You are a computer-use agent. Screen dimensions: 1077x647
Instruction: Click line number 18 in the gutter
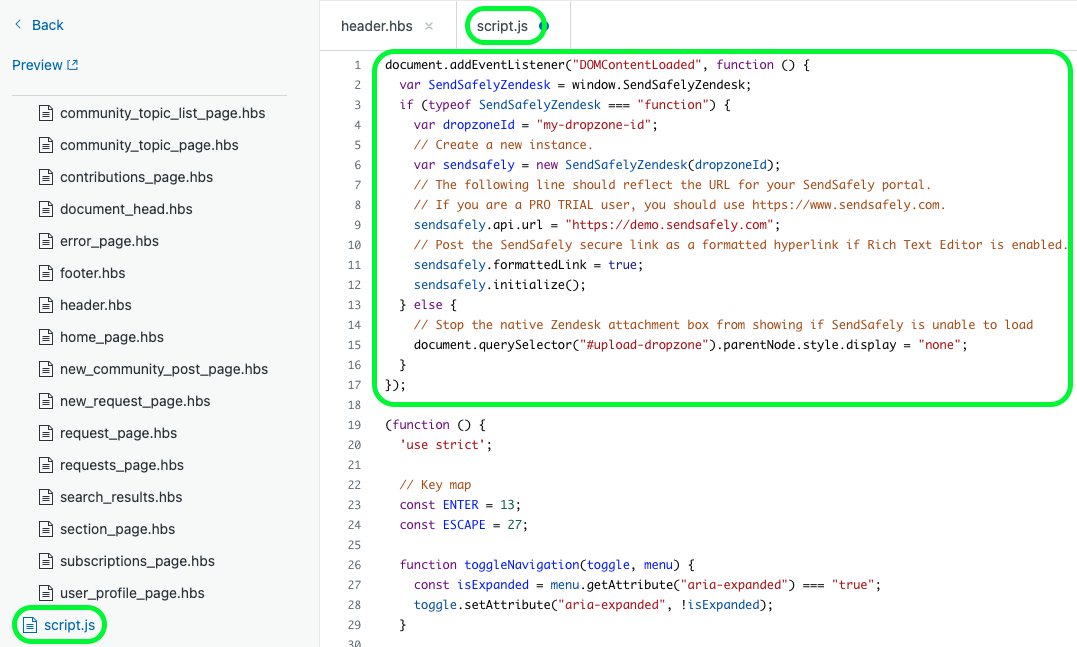point(354,405)
